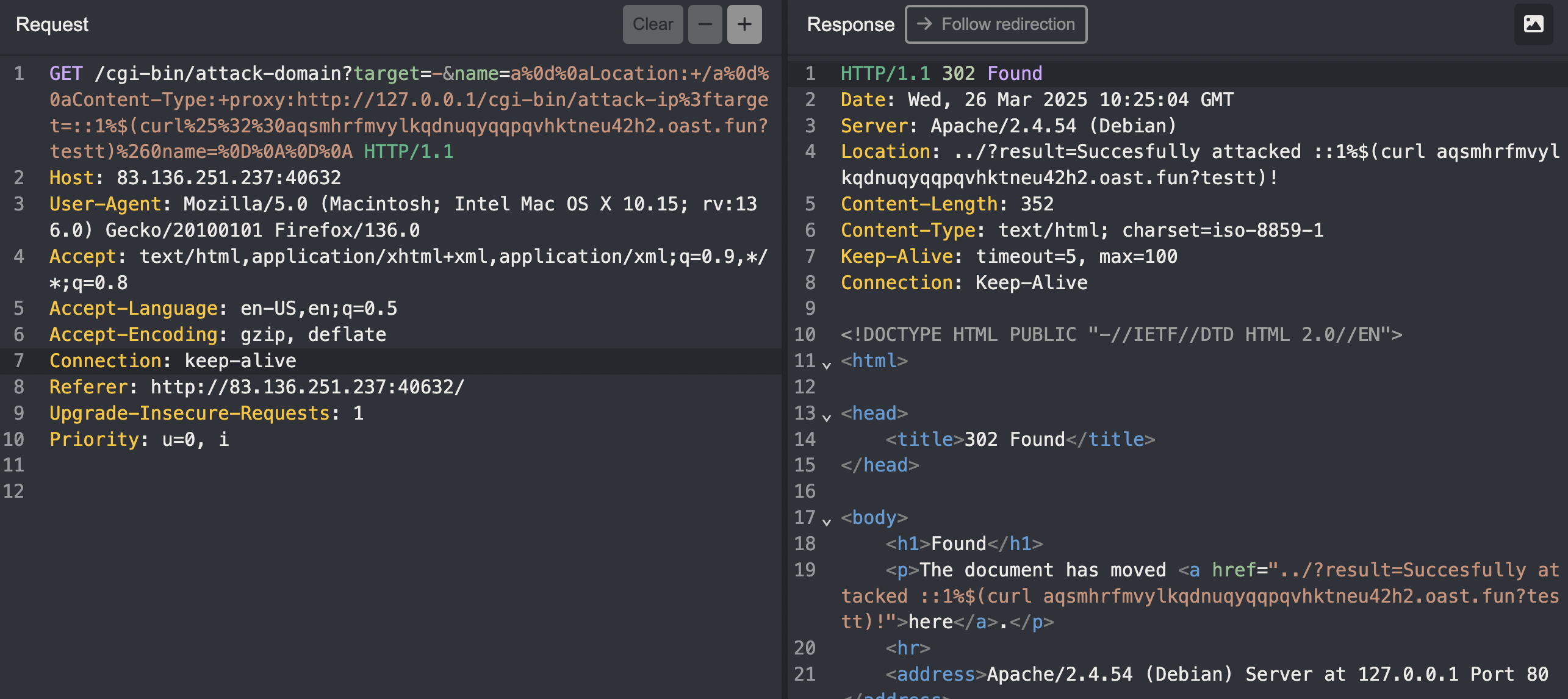Click the Connection keep-alive request line
This screenshot has height=699, width=1568.
173,360
